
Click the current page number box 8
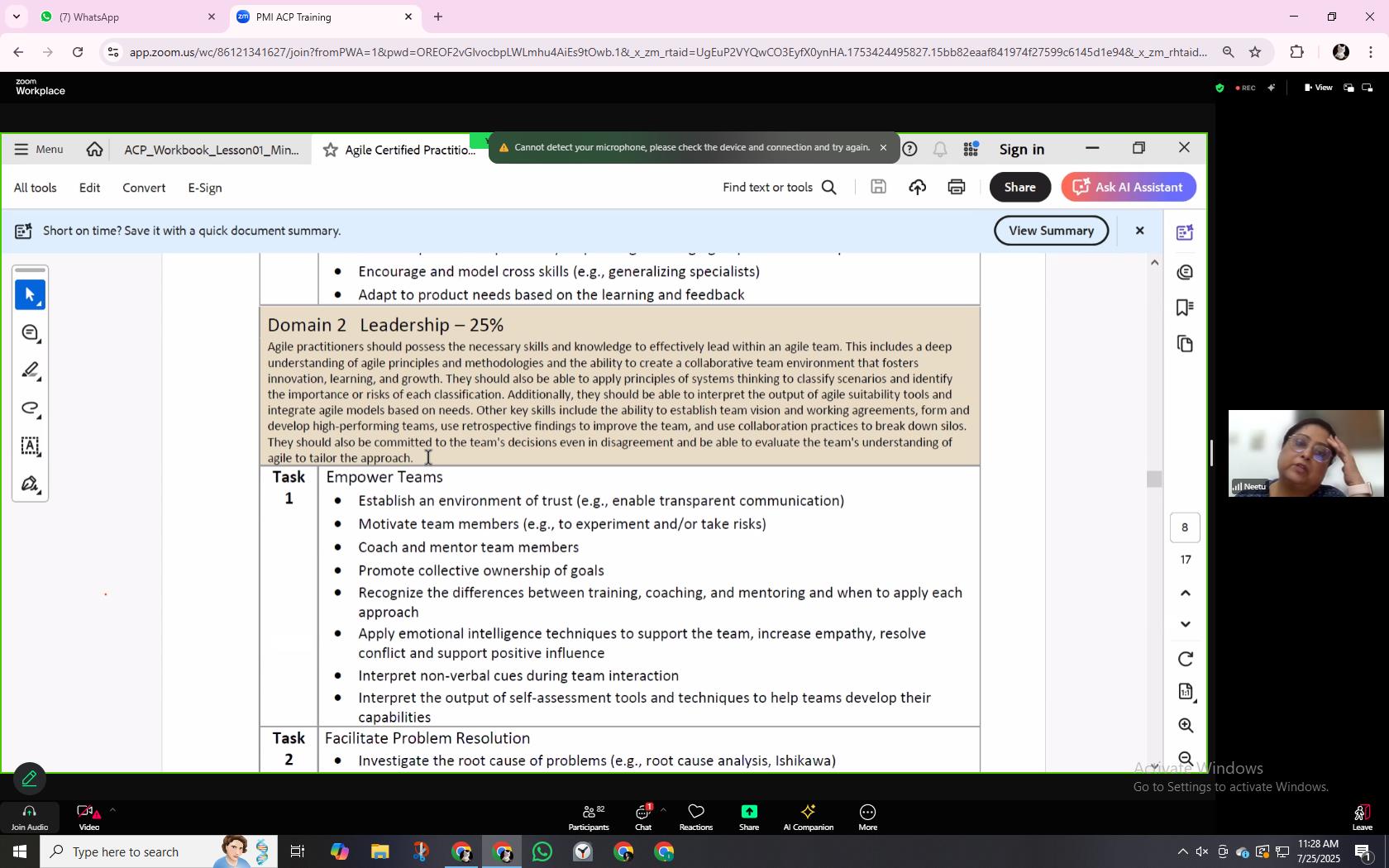pos(1185,527)
